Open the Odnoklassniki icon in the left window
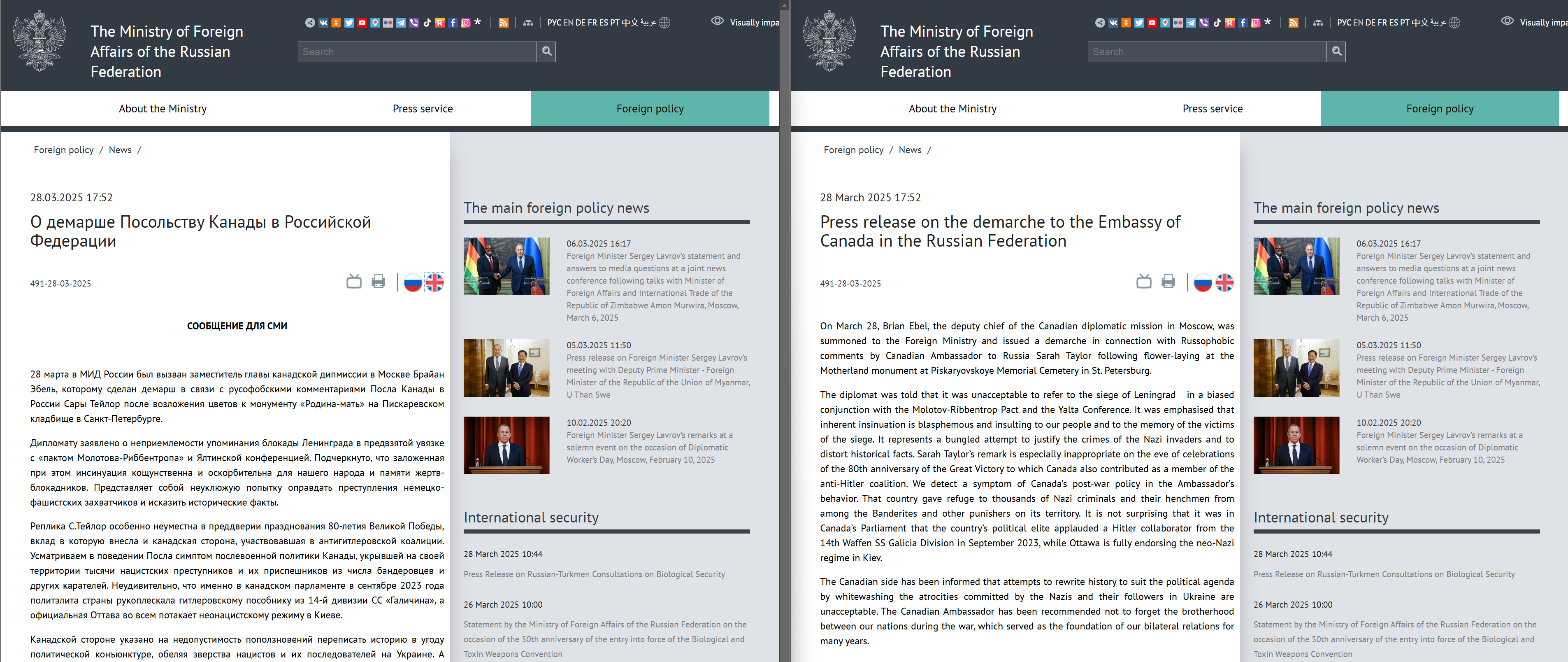Screen dimensions: 1568x662 click(336, 23)
